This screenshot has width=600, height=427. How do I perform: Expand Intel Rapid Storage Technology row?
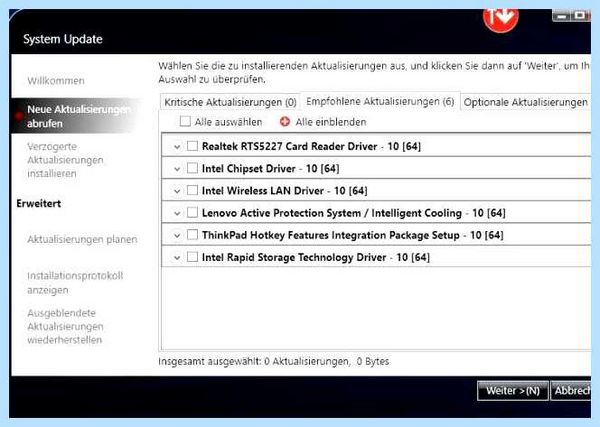point(177,258)
